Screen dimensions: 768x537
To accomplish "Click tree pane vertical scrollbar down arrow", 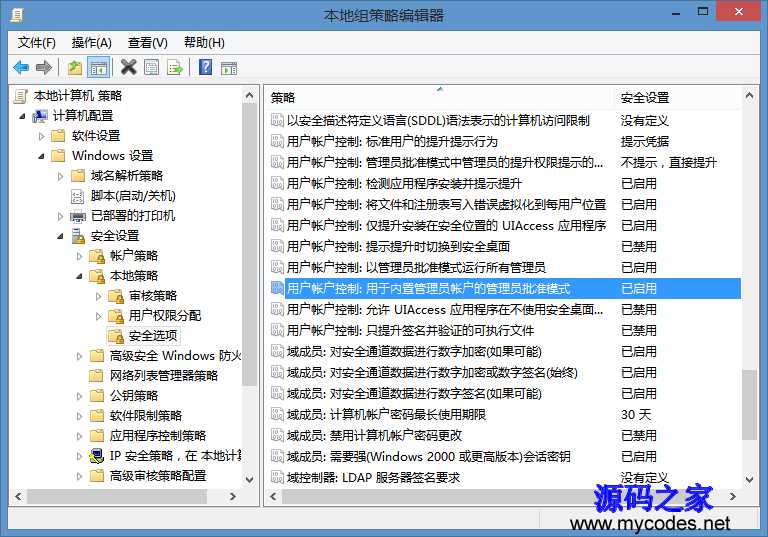I will click(249, 479).
